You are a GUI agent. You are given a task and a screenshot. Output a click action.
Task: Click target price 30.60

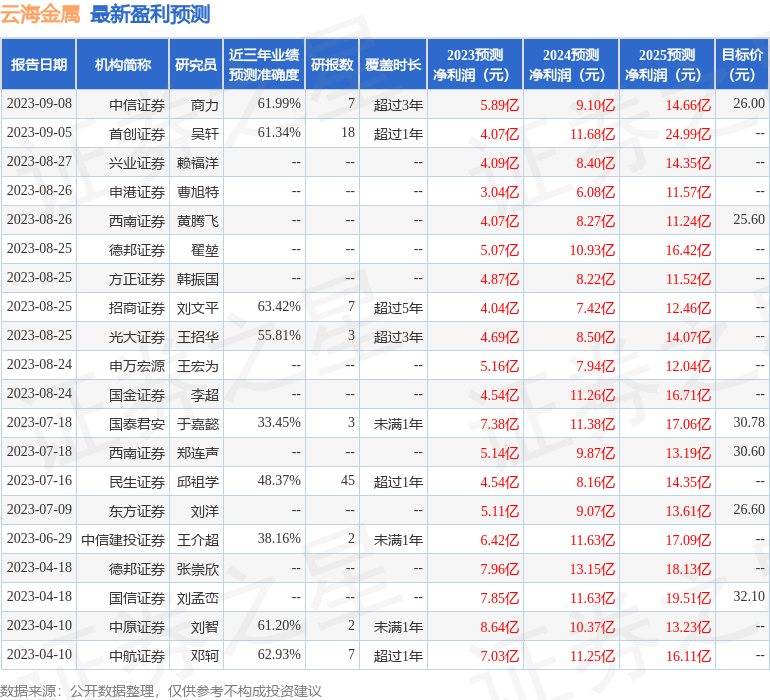(x=749, y=451)
